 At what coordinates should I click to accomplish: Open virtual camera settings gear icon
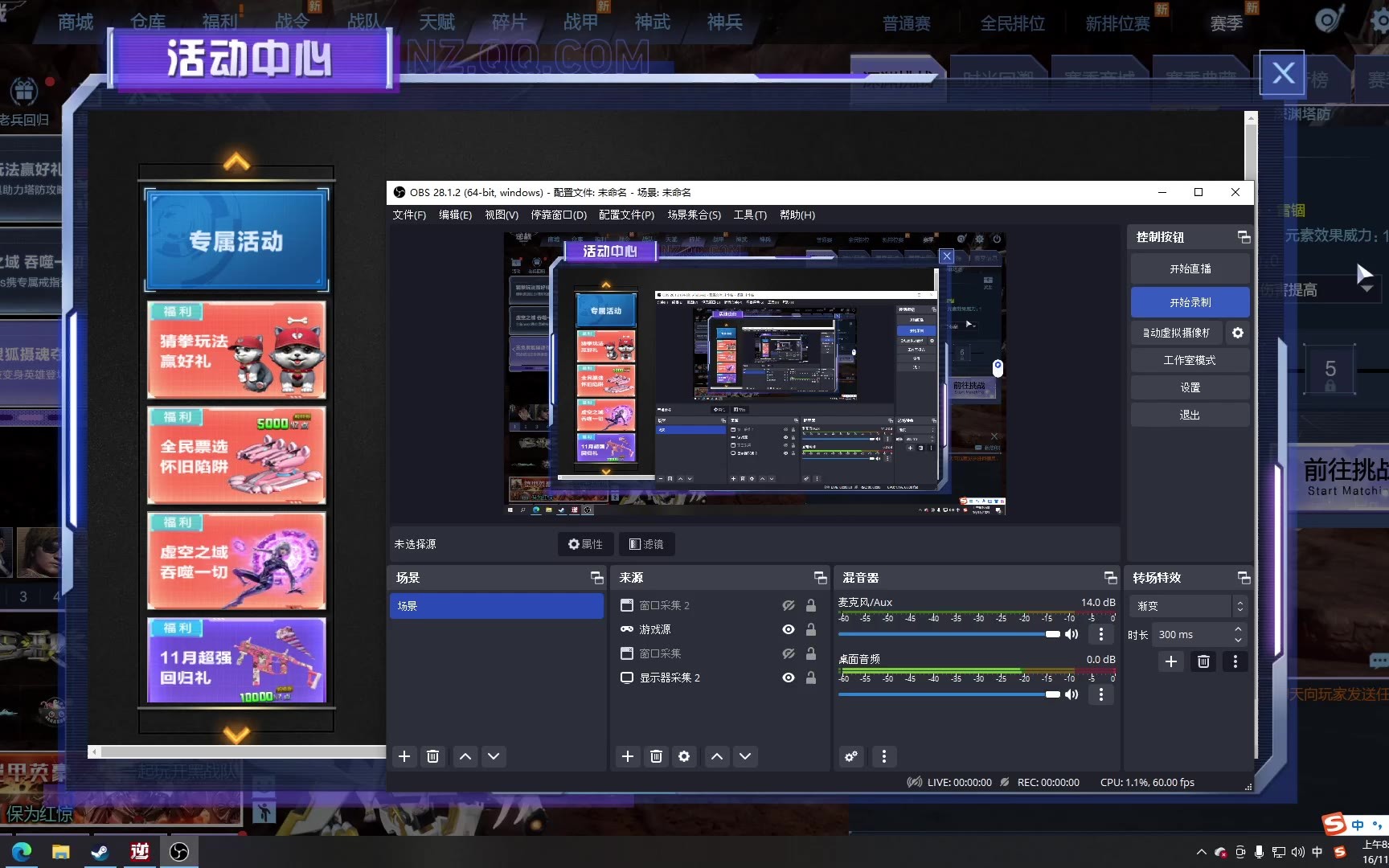click(1238, 333)
